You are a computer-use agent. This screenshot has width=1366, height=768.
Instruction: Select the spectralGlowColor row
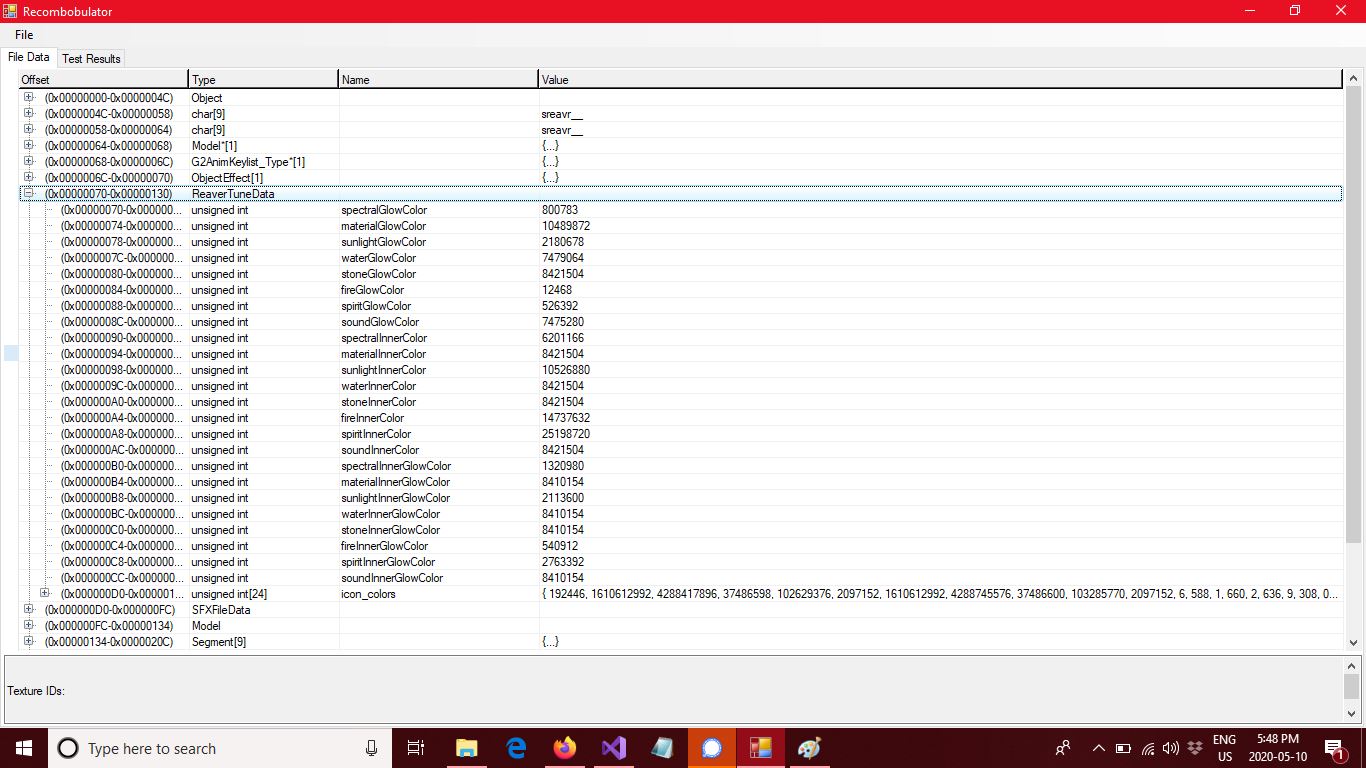coord(680,210)
